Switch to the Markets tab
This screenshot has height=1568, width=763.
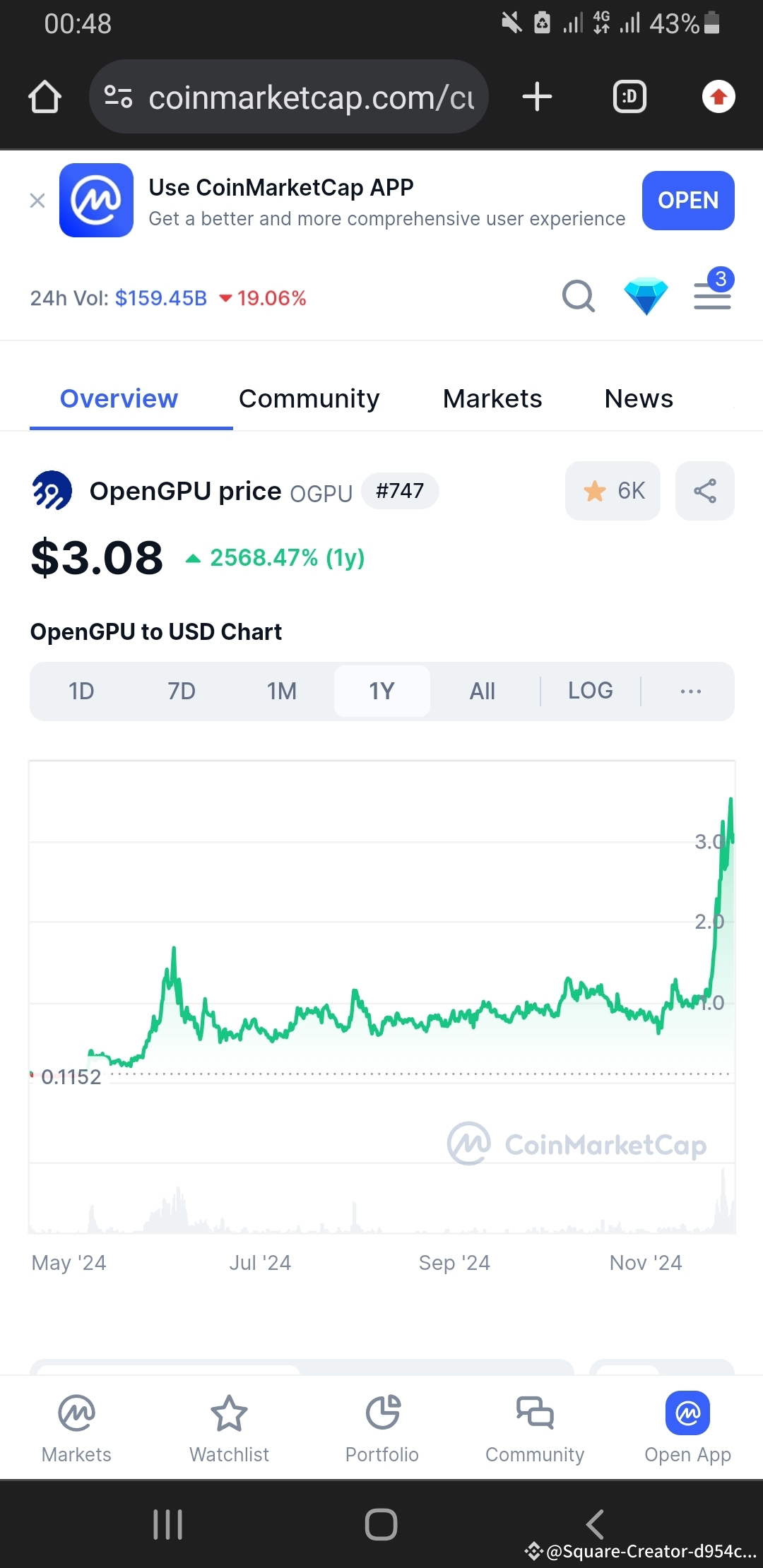tap(492, 398)
